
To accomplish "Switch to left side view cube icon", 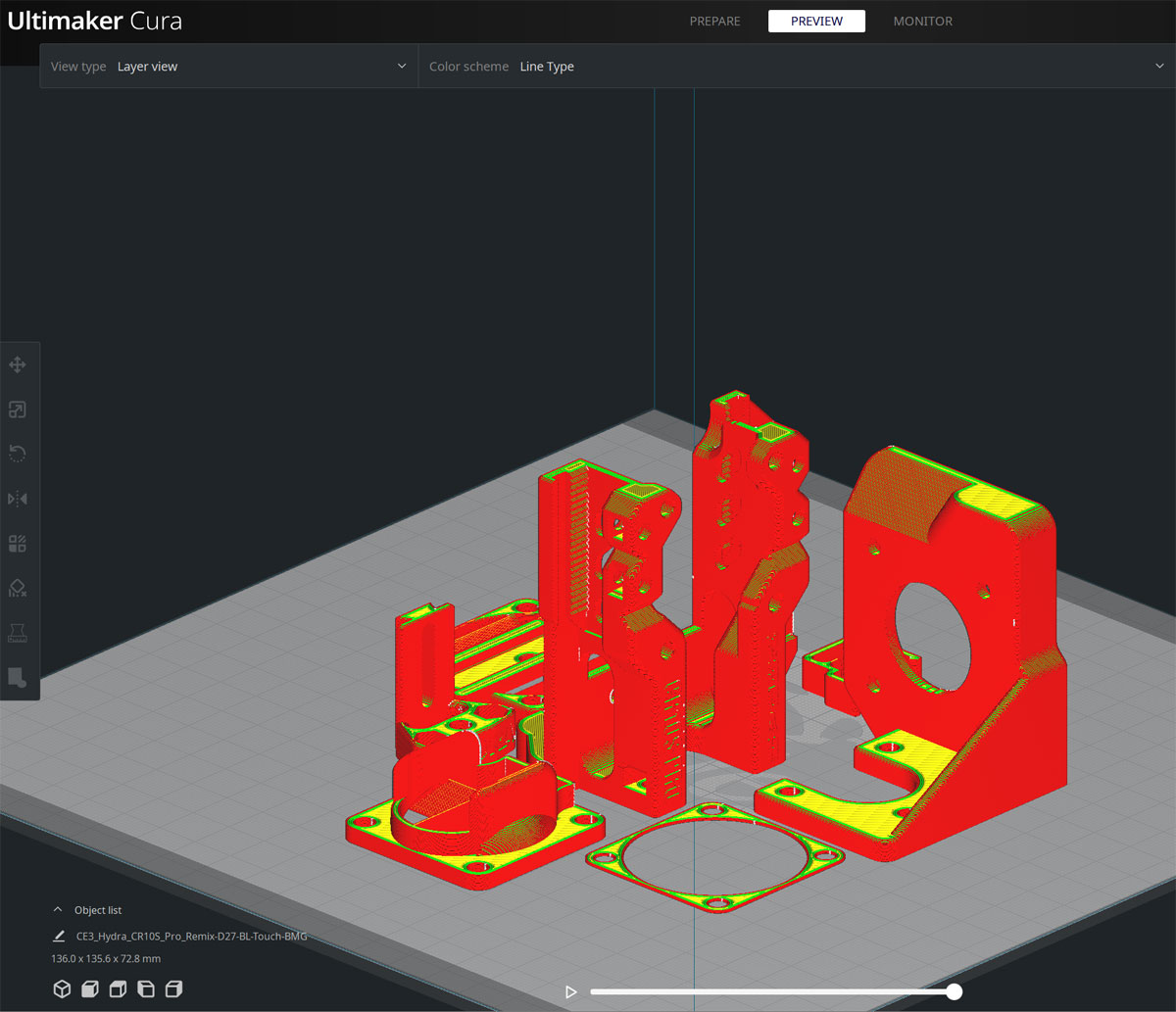I will (x=146, y=989).
